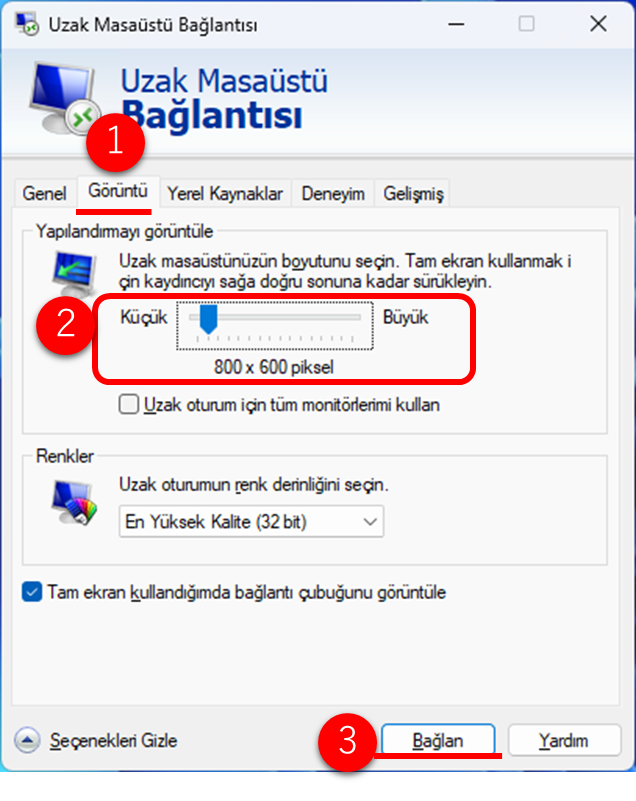The width and height of the screenshot is (636, 801).
Task: Click the display configuration monitor icon
Action: click(75, 274)
